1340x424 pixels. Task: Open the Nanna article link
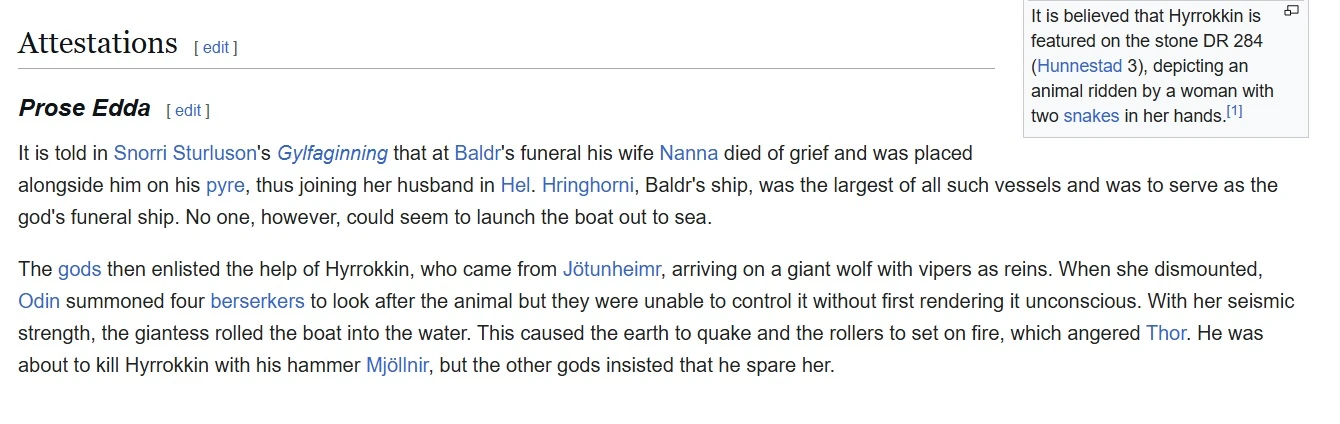[688, 153]
